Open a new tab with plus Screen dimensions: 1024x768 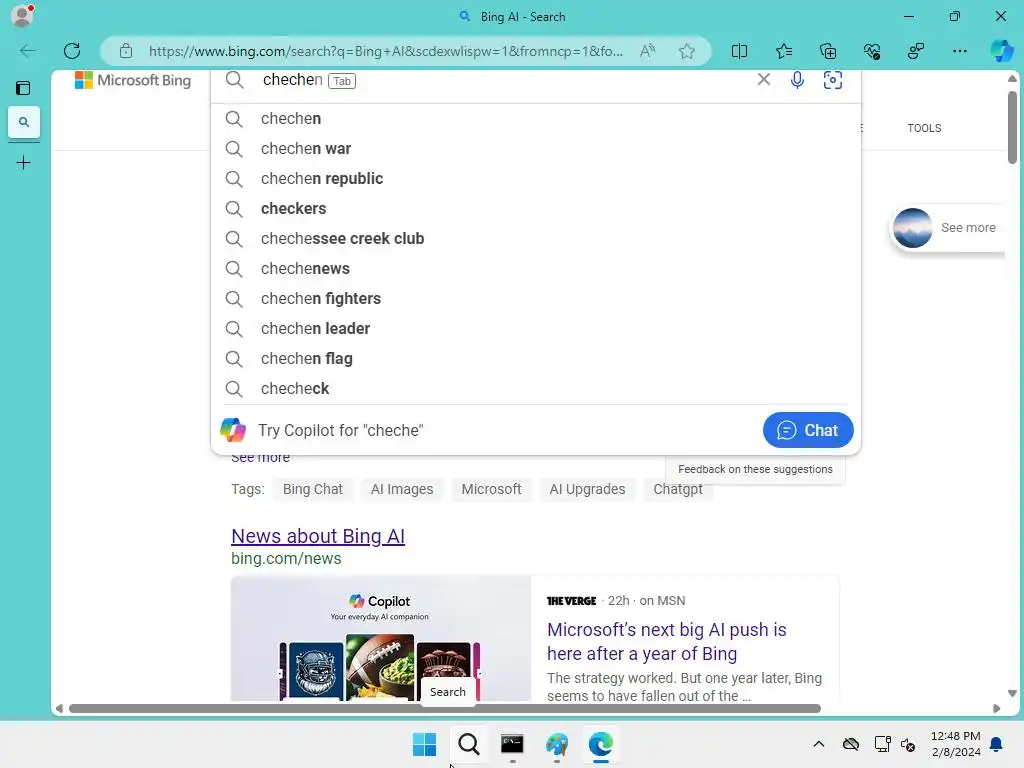click(24, 163)
